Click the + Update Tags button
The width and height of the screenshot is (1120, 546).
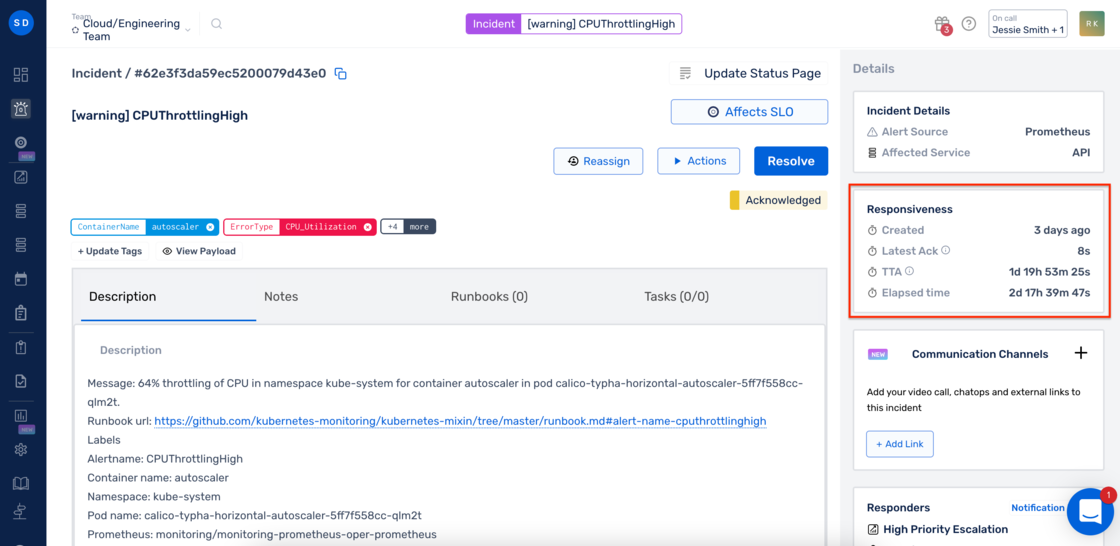[110, 251]
